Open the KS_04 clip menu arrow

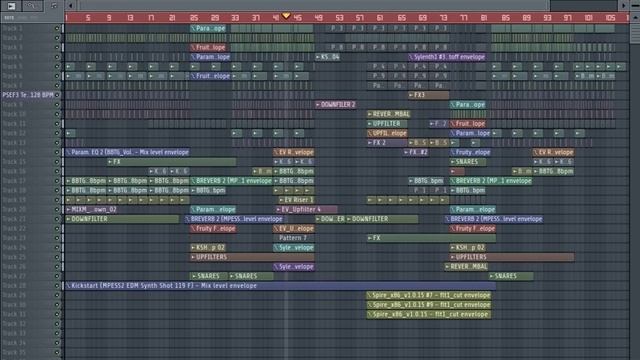pyautogui.click(x=318, y=57)
